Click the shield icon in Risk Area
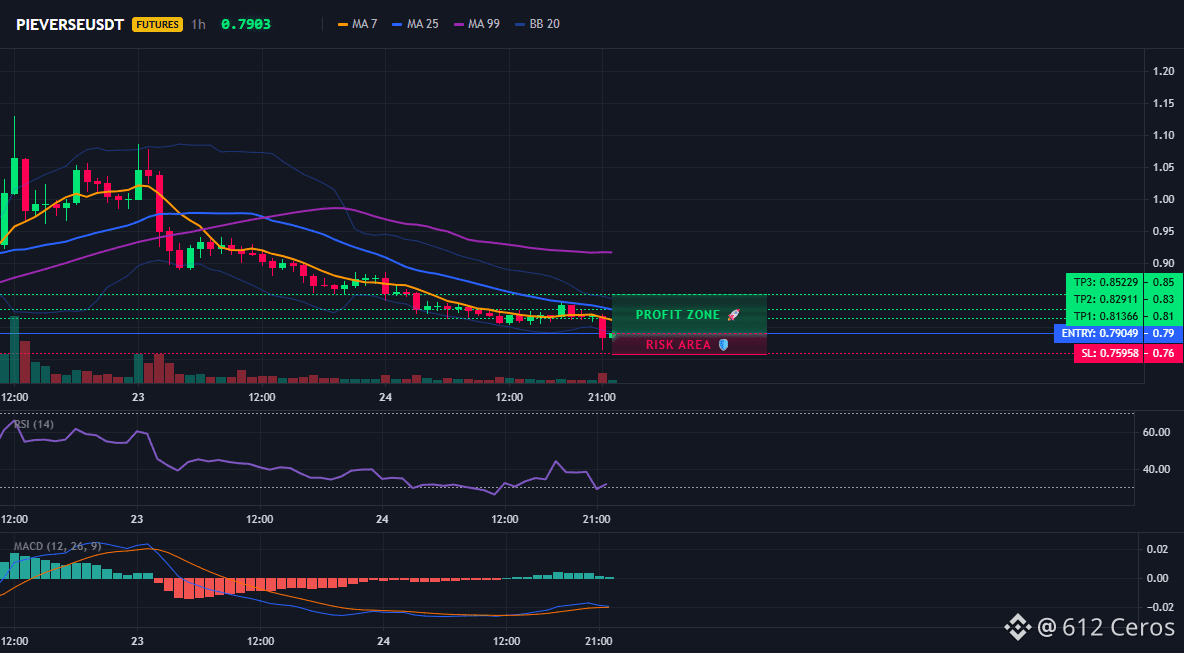 723,345
